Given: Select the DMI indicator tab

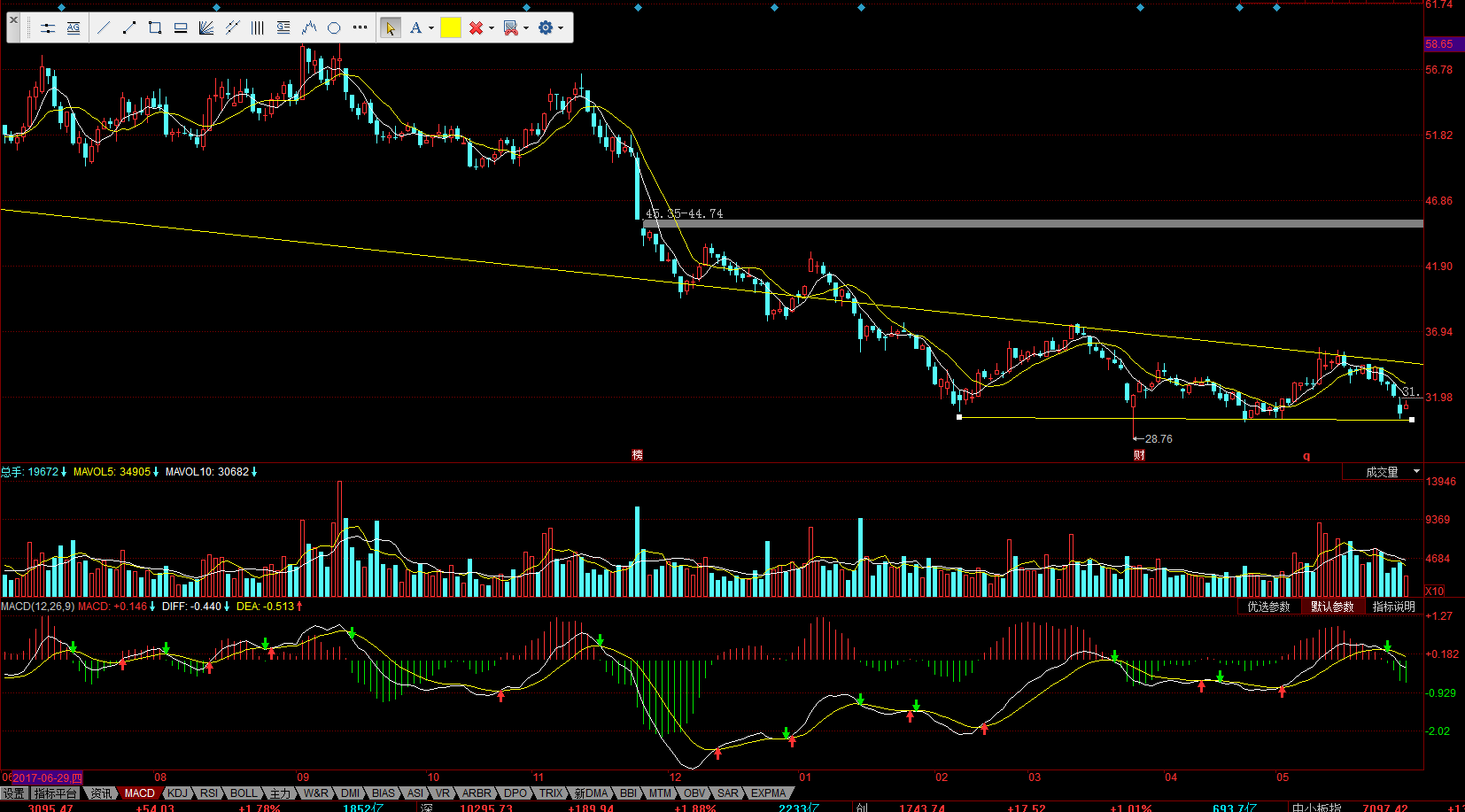Looking at the screenshot, I should [x=351, y=793].
